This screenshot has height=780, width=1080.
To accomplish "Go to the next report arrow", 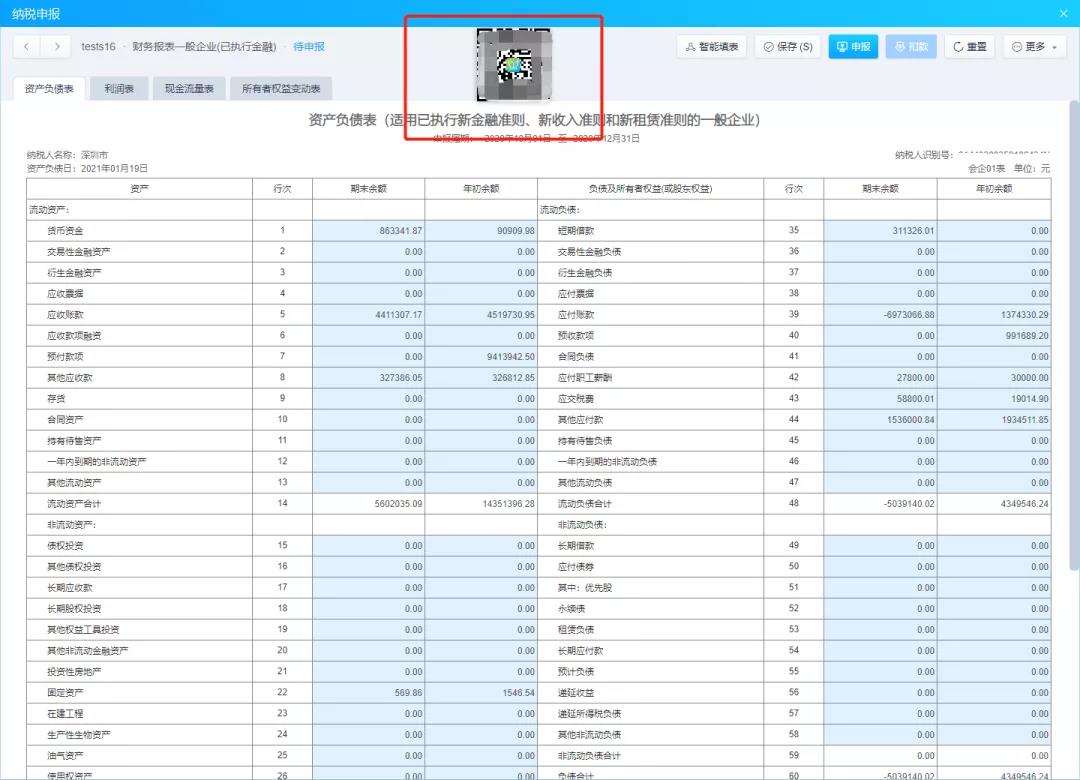I will (x=56, y=47).
